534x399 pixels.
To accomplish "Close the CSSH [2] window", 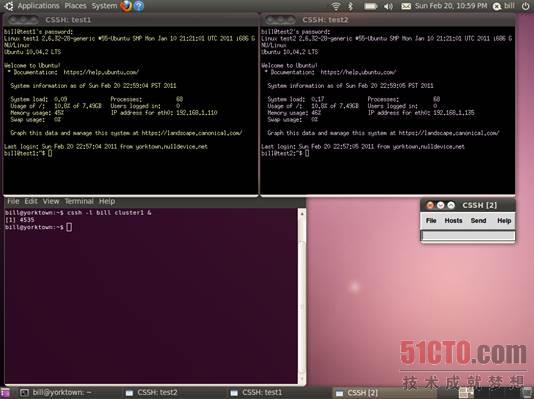I will 430,205.
